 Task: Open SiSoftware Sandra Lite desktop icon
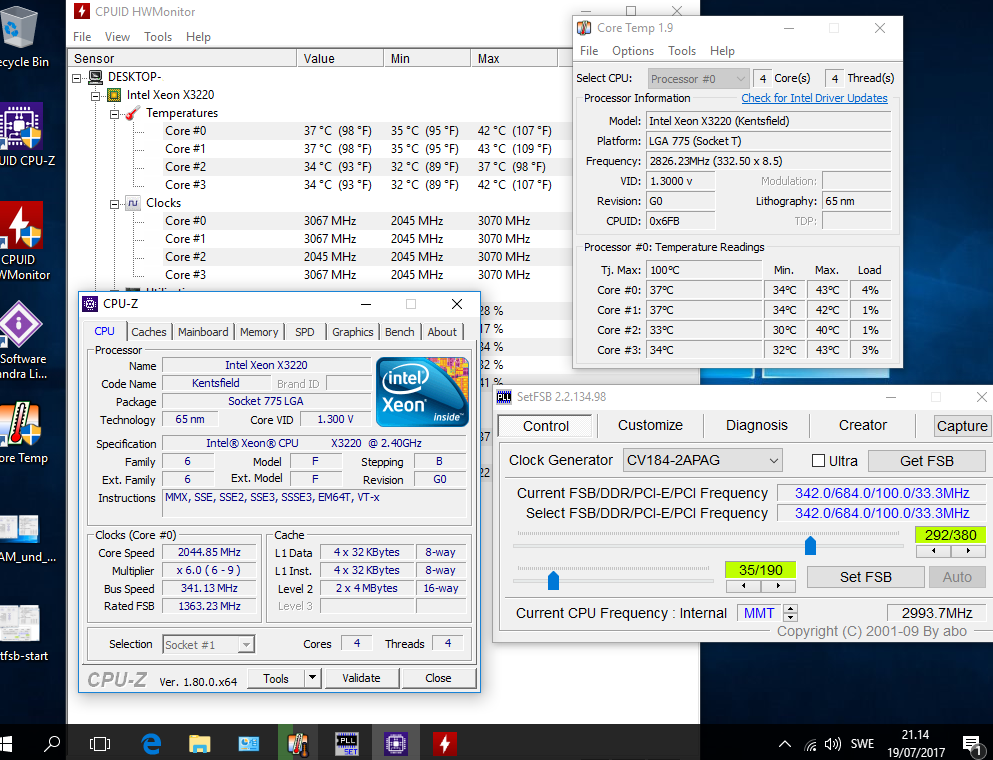[23, 339]
